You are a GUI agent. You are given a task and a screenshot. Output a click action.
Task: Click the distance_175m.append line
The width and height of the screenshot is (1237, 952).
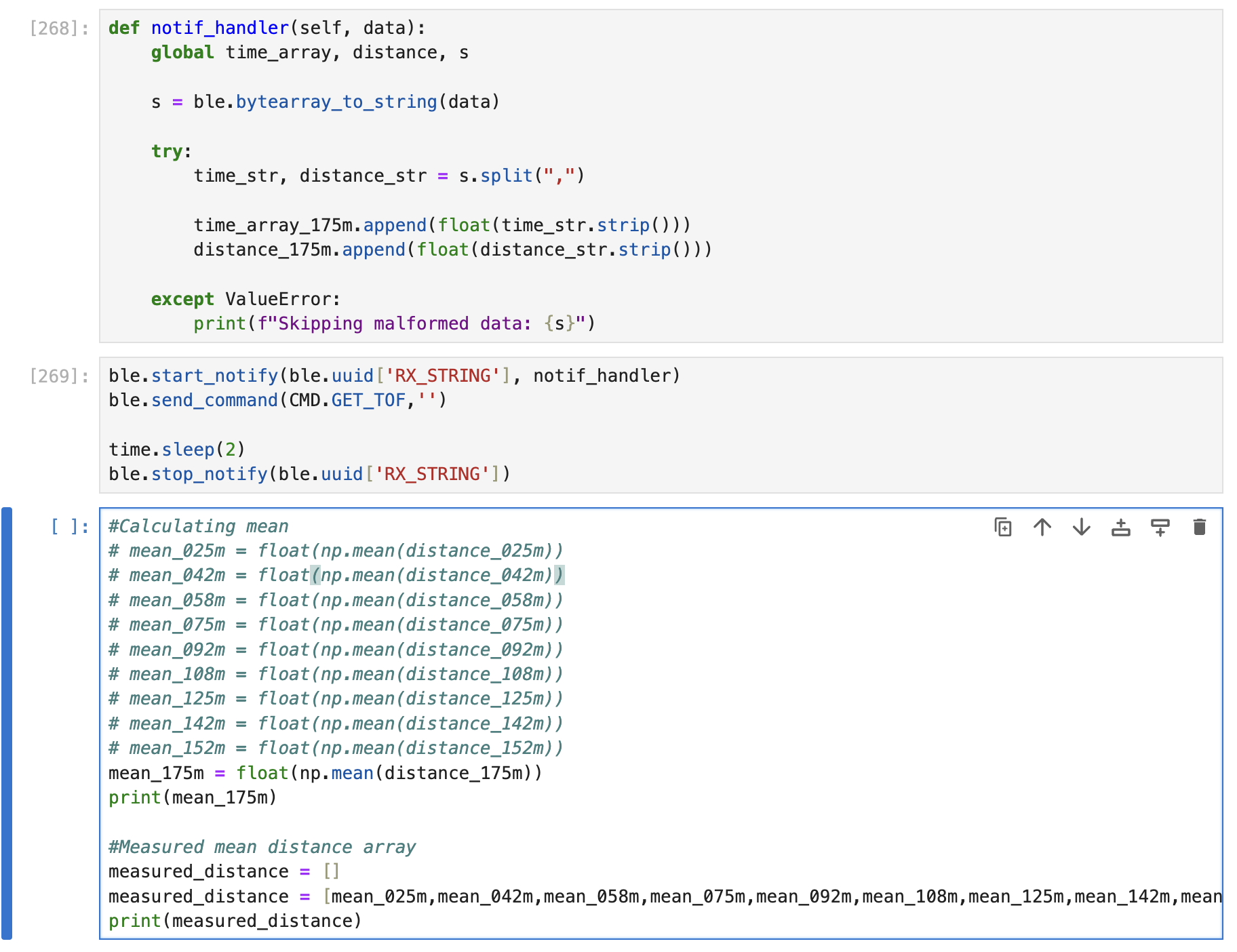453,250
